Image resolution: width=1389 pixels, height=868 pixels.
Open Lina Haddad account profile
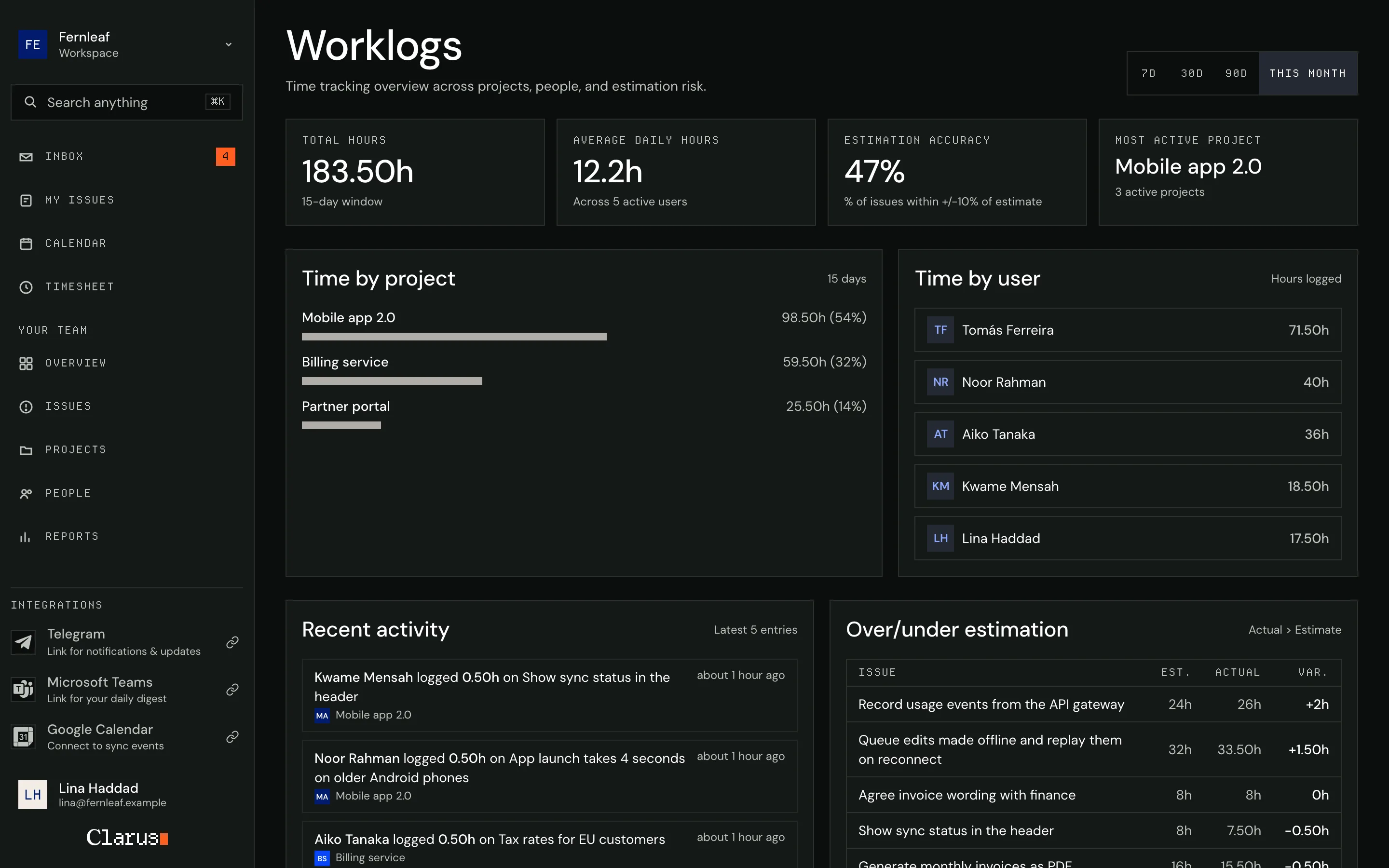pyautogui.click(x=127, y=795)
